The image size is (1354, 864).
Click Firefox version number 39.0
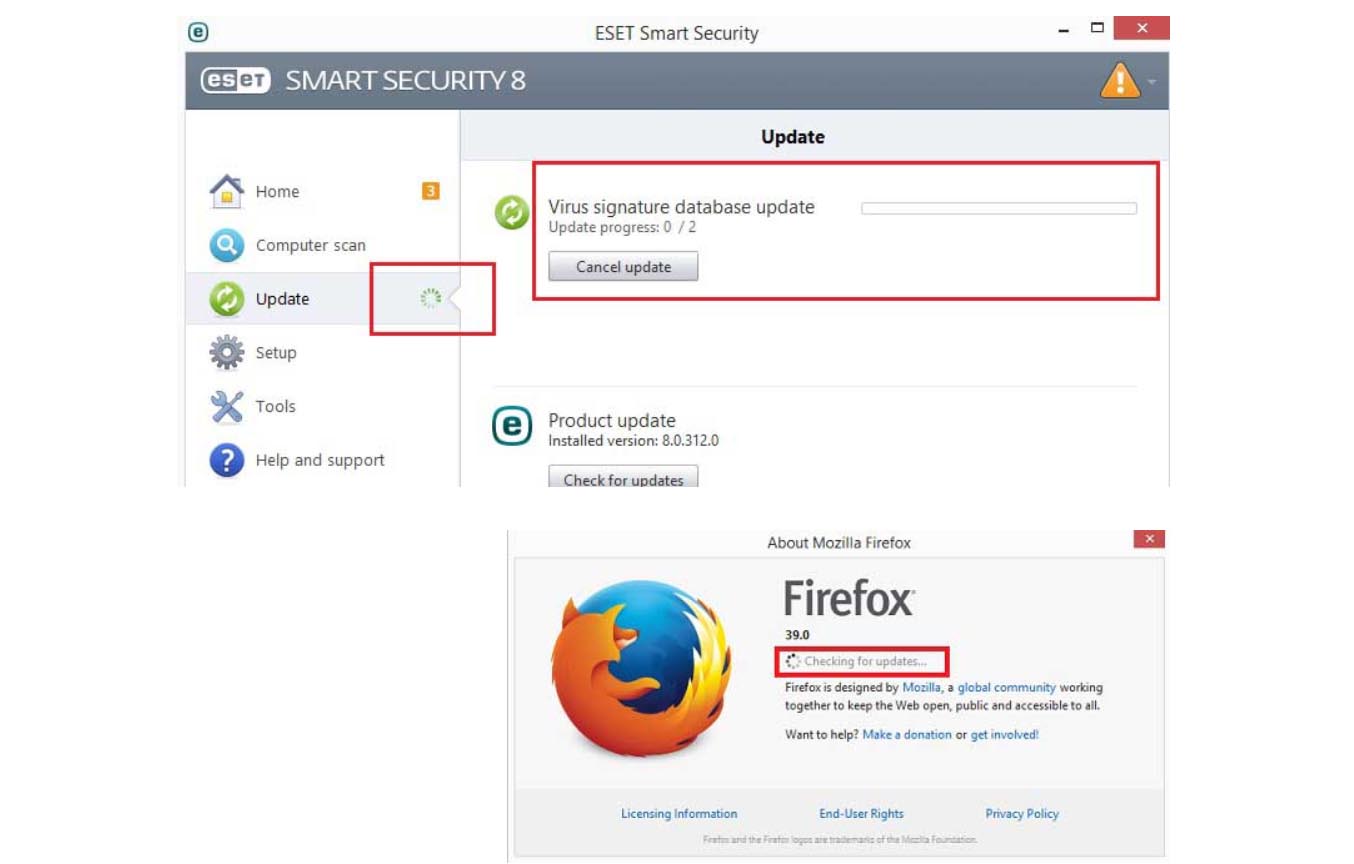797,635
